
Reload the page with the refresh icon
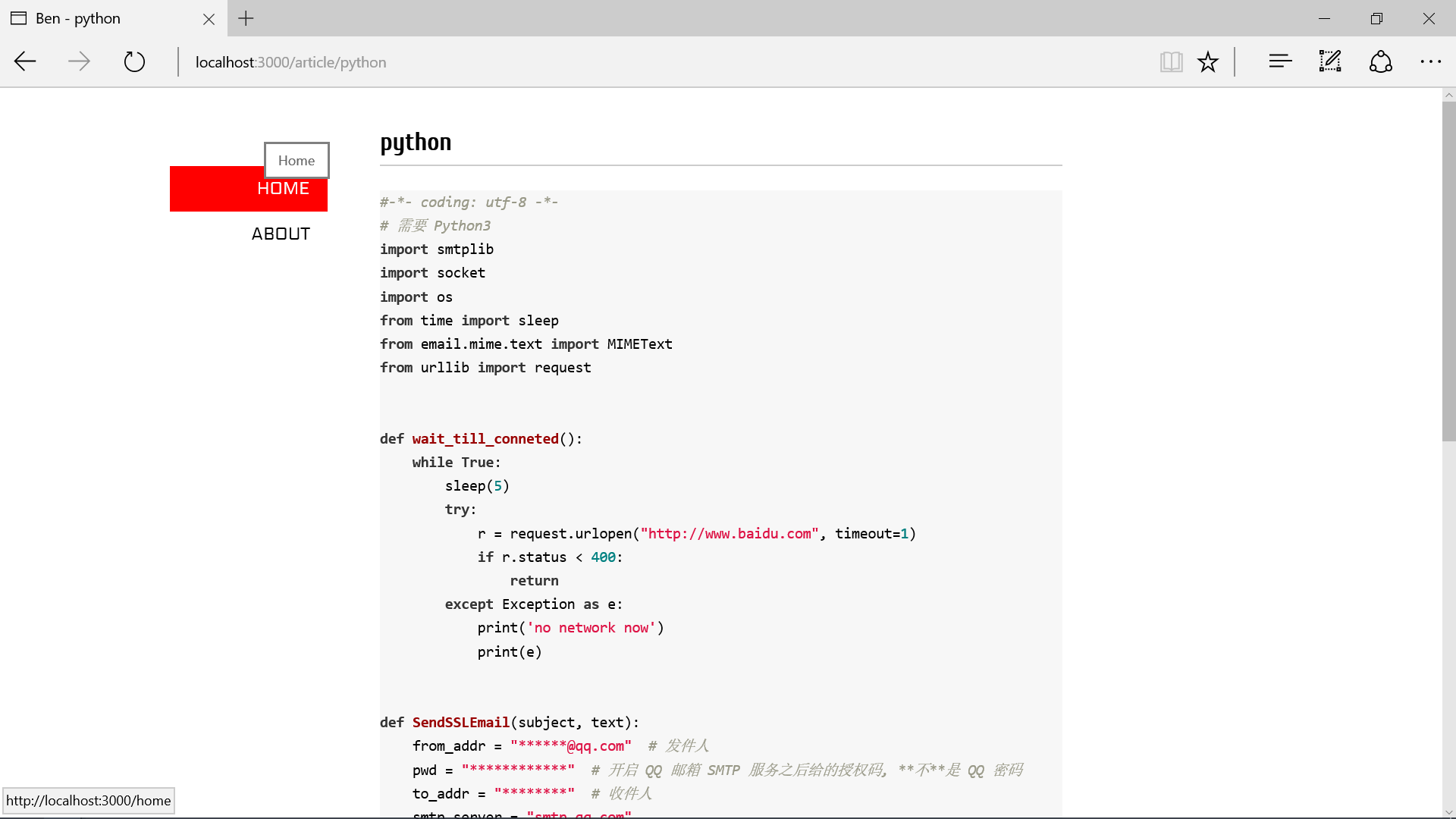[x=134, y=61]
